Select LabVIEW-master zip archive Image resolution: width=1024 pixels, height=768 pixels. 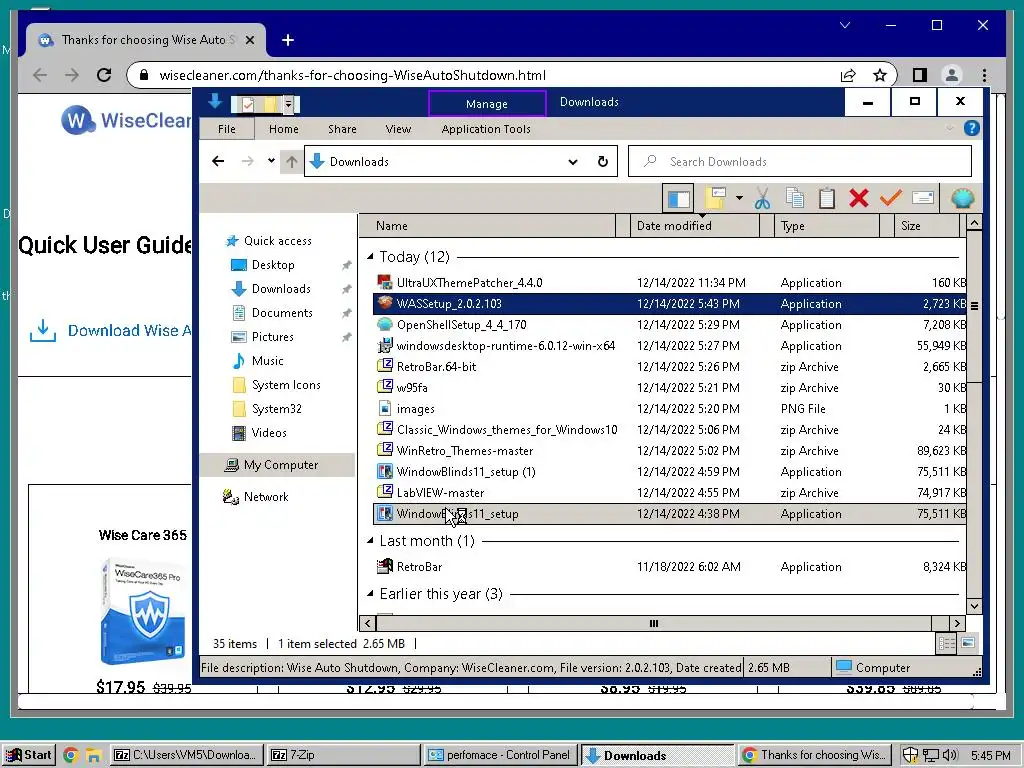tap(669, 492)
